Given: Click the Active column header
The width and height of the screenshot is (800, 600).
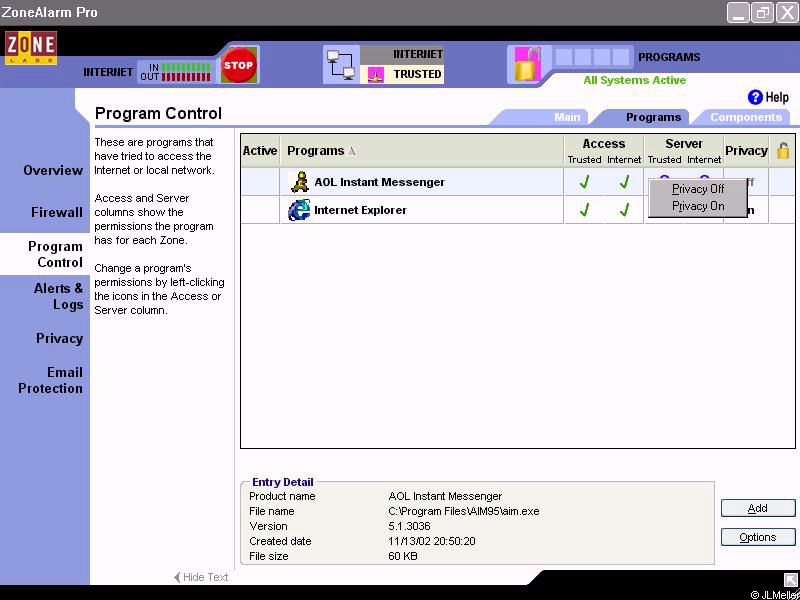Looking at the screenshot, I should coord(260,151).
